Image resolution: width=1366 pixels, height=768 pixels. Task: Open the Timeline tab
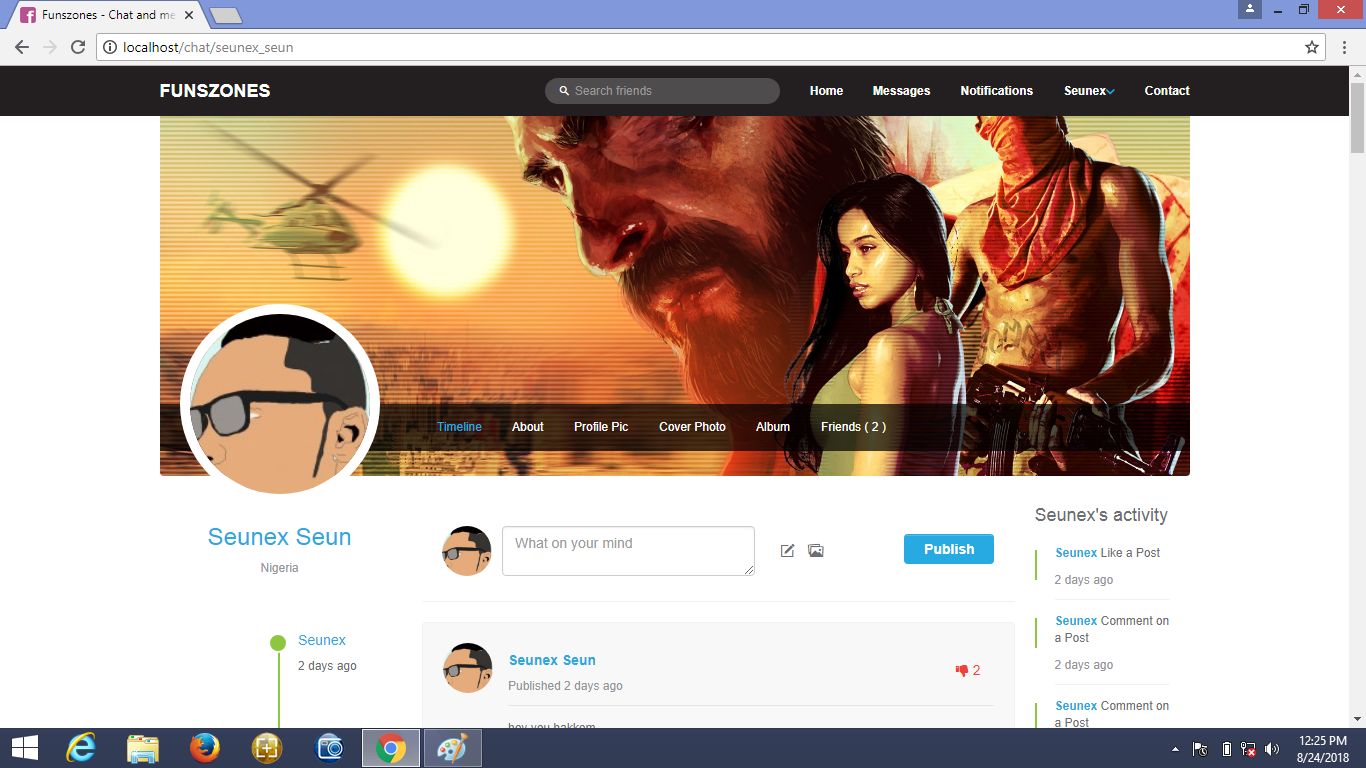coord(459,427)
